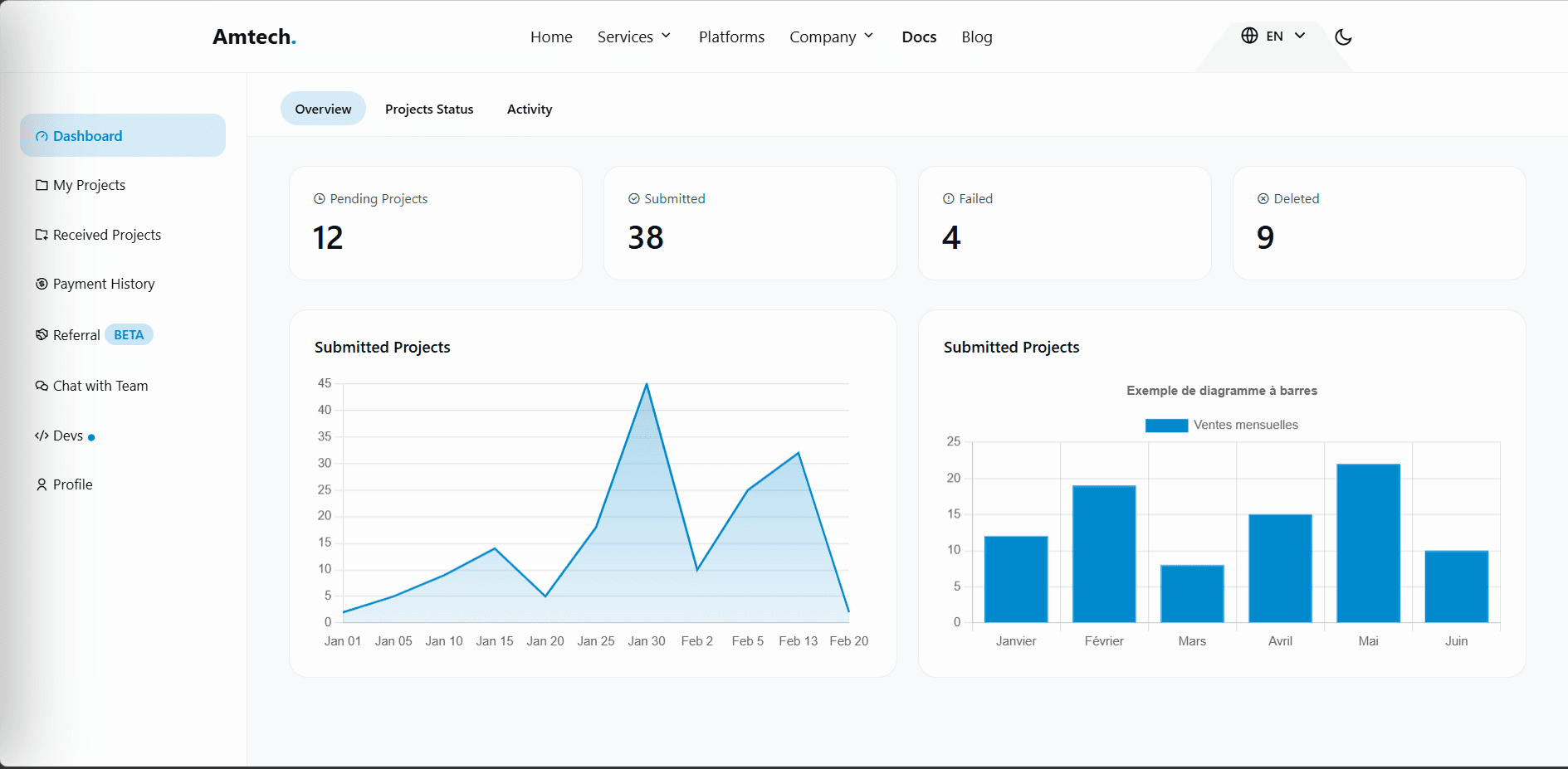The image size is (1568, 769).
Task: Click the Deleted count 9
Action: click(x=1265, y=238)
